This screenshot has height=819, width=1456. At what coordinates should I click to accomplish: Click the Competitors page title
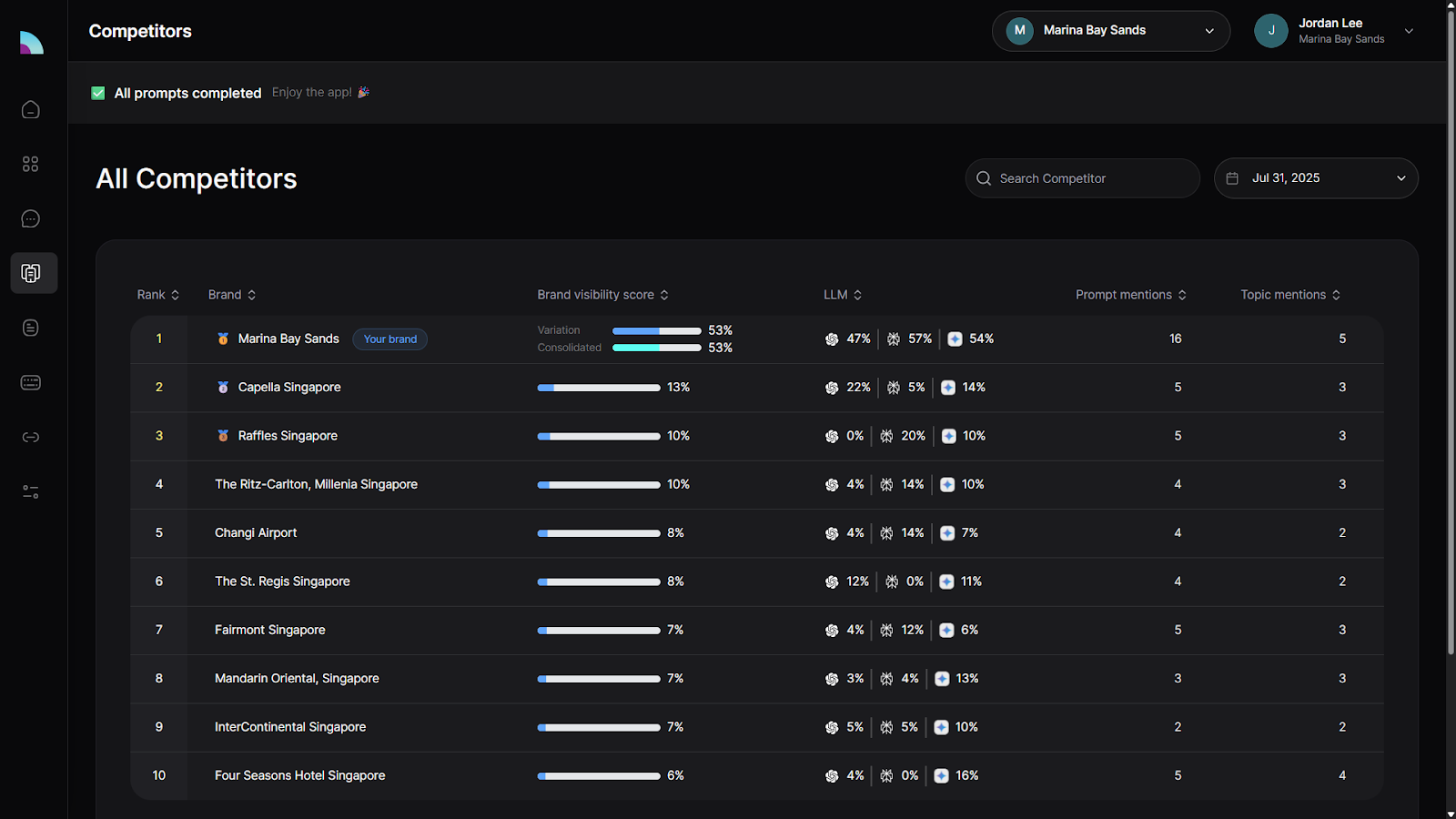pyautogui.click(x=140, y=31)
